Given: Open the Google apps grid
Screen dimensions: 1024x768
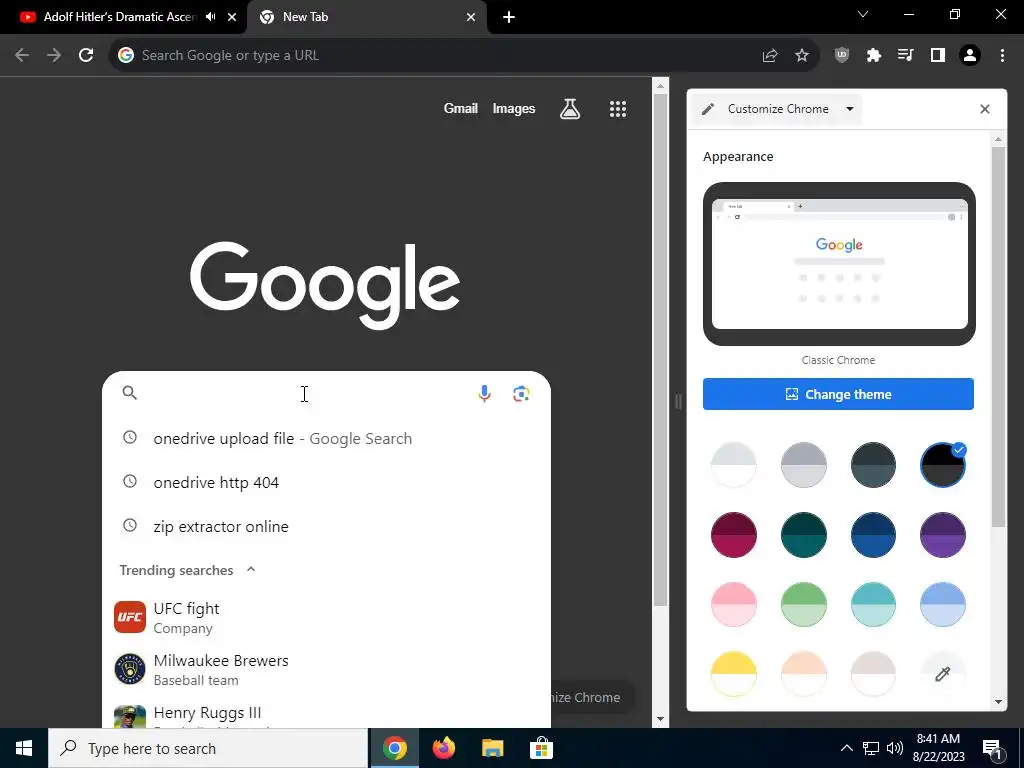Looking at the screenshot, I should click(618, 109).
